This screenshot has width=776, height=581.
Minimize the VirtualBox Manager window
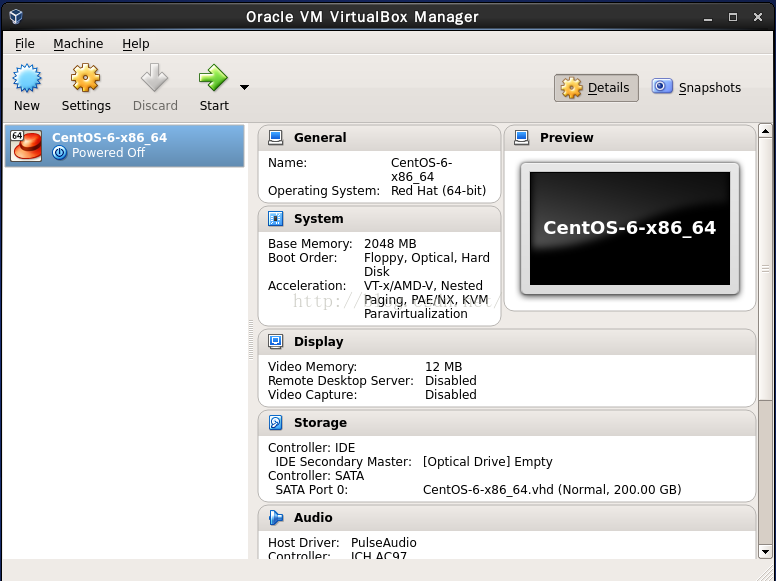(x=708, y=17)
